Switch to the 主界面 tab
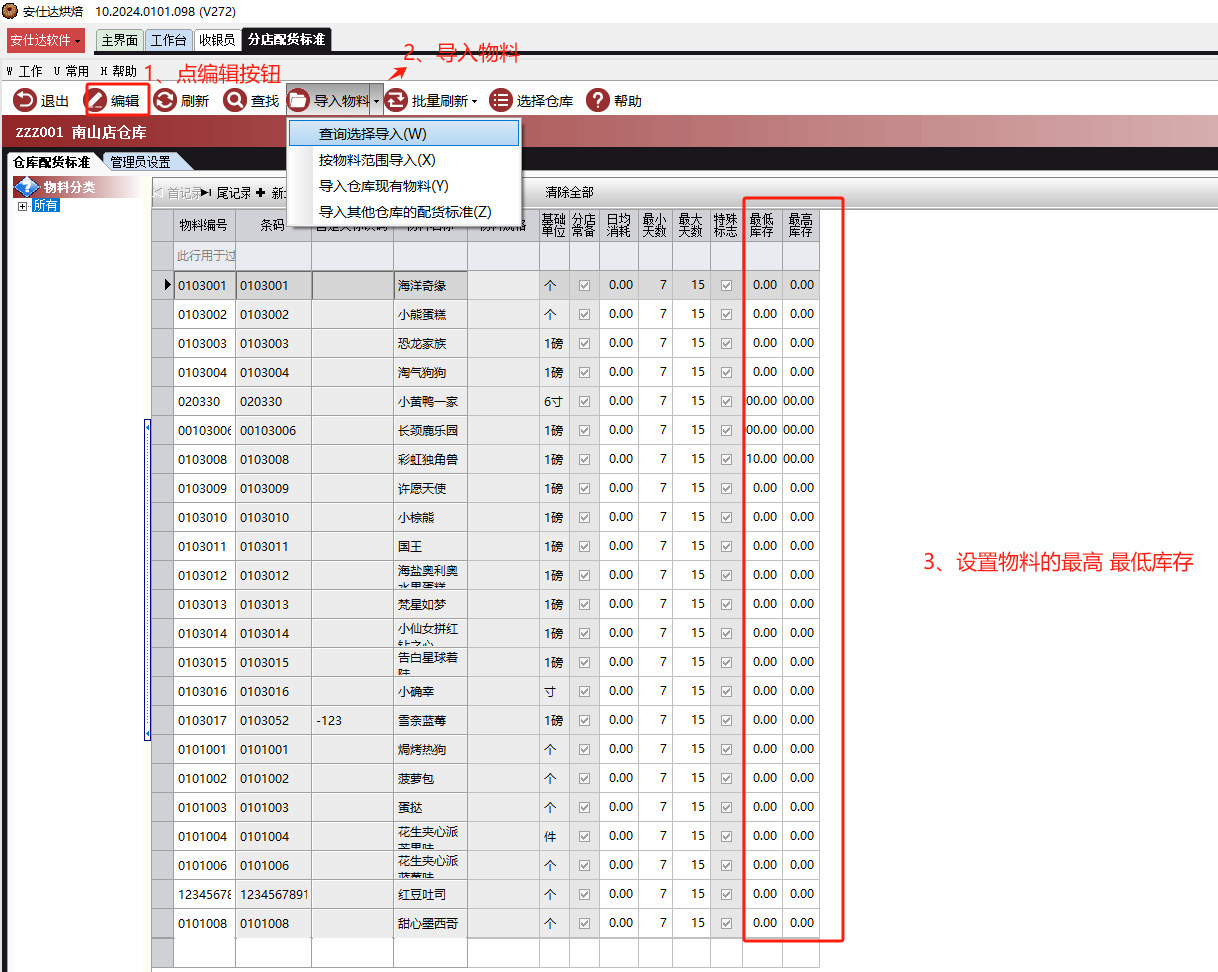This screenshot has height=972, width=1218. (x=119, y=40)
